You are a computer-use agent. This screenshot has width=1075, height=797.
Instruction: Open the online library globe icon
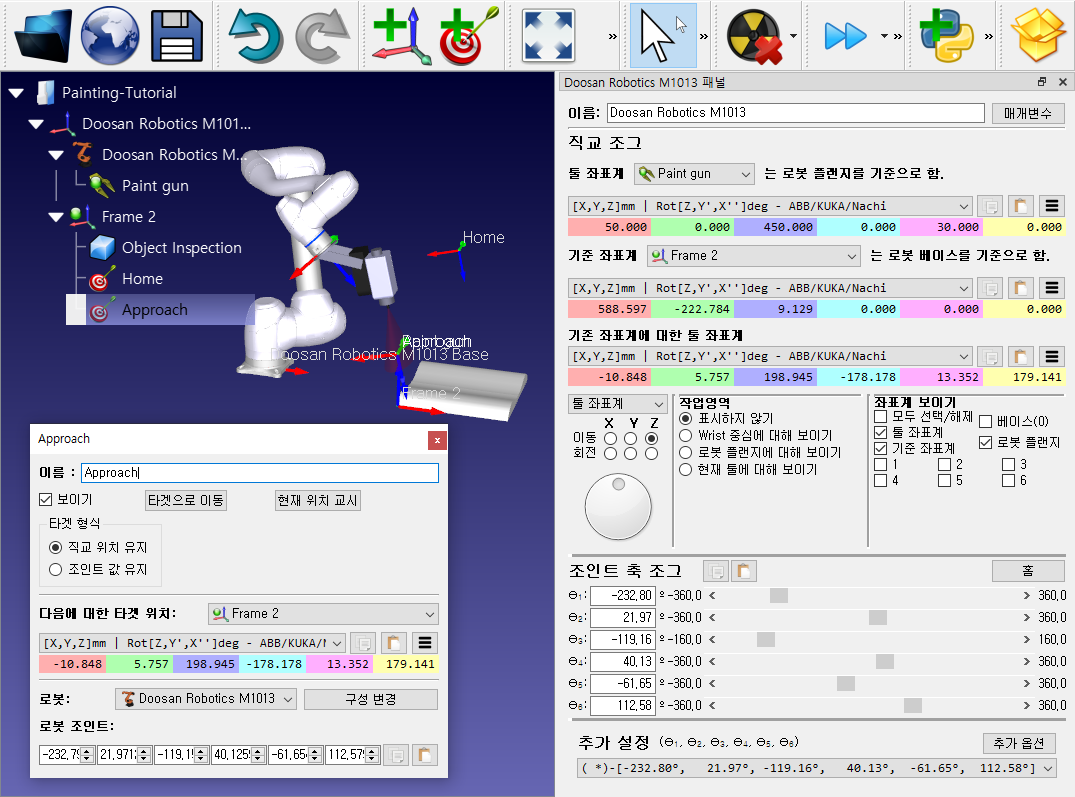[110, 36]
